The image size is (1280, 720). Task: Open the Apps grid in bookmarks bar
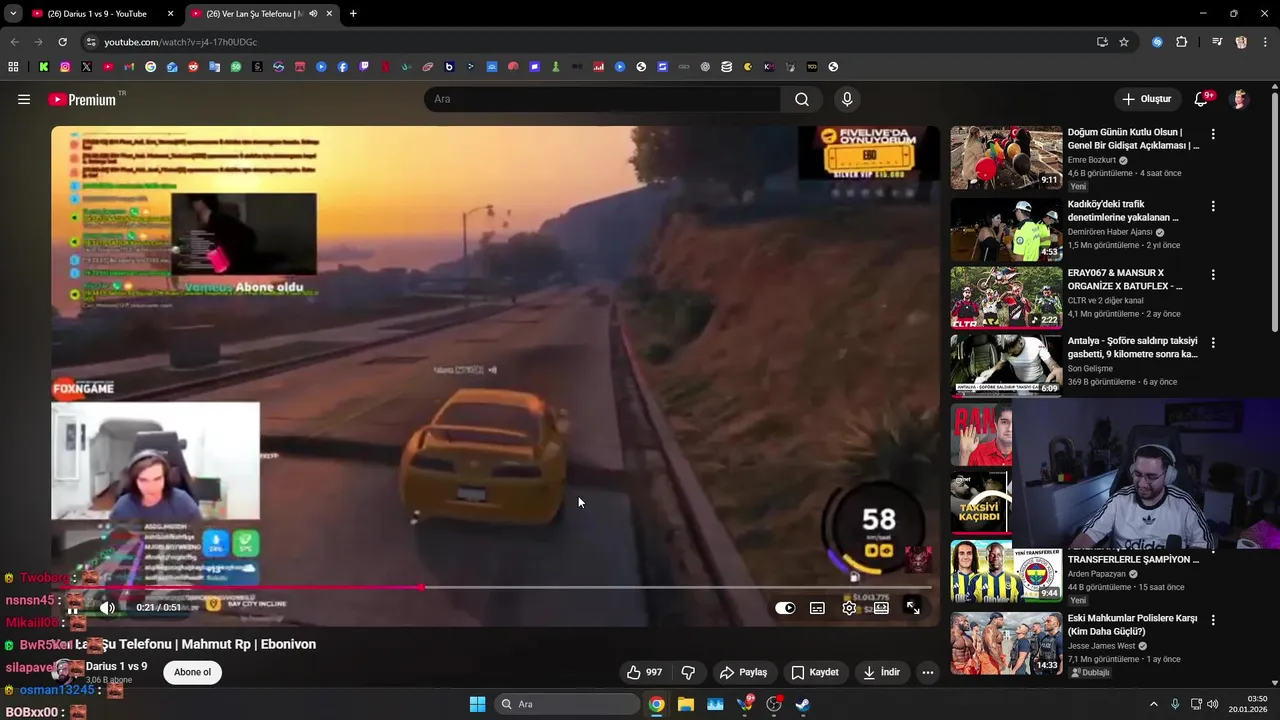(x=13, y=67)
